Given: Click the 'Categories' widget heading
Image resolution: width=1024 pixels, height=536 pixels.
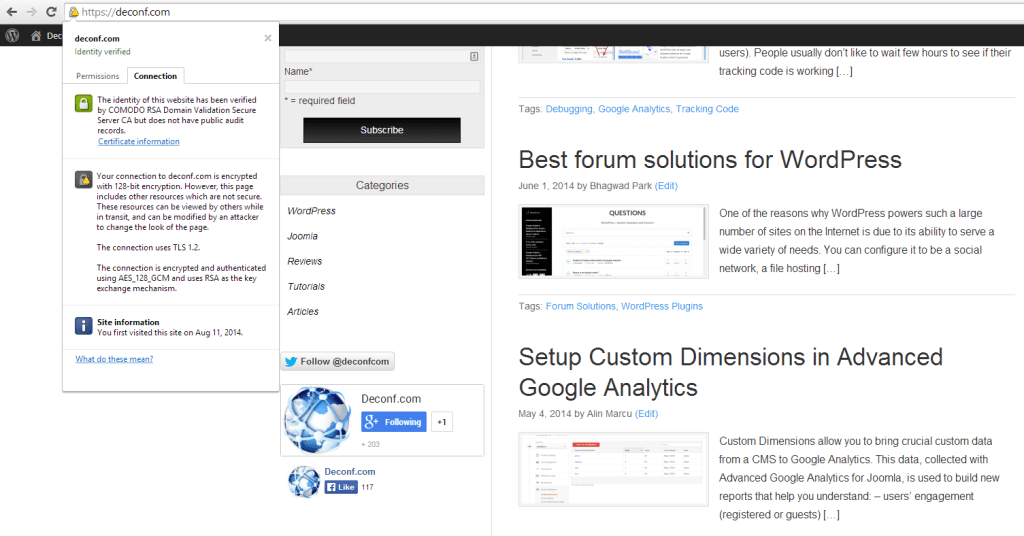Looking at the screenshot, I should pos(382,185).
